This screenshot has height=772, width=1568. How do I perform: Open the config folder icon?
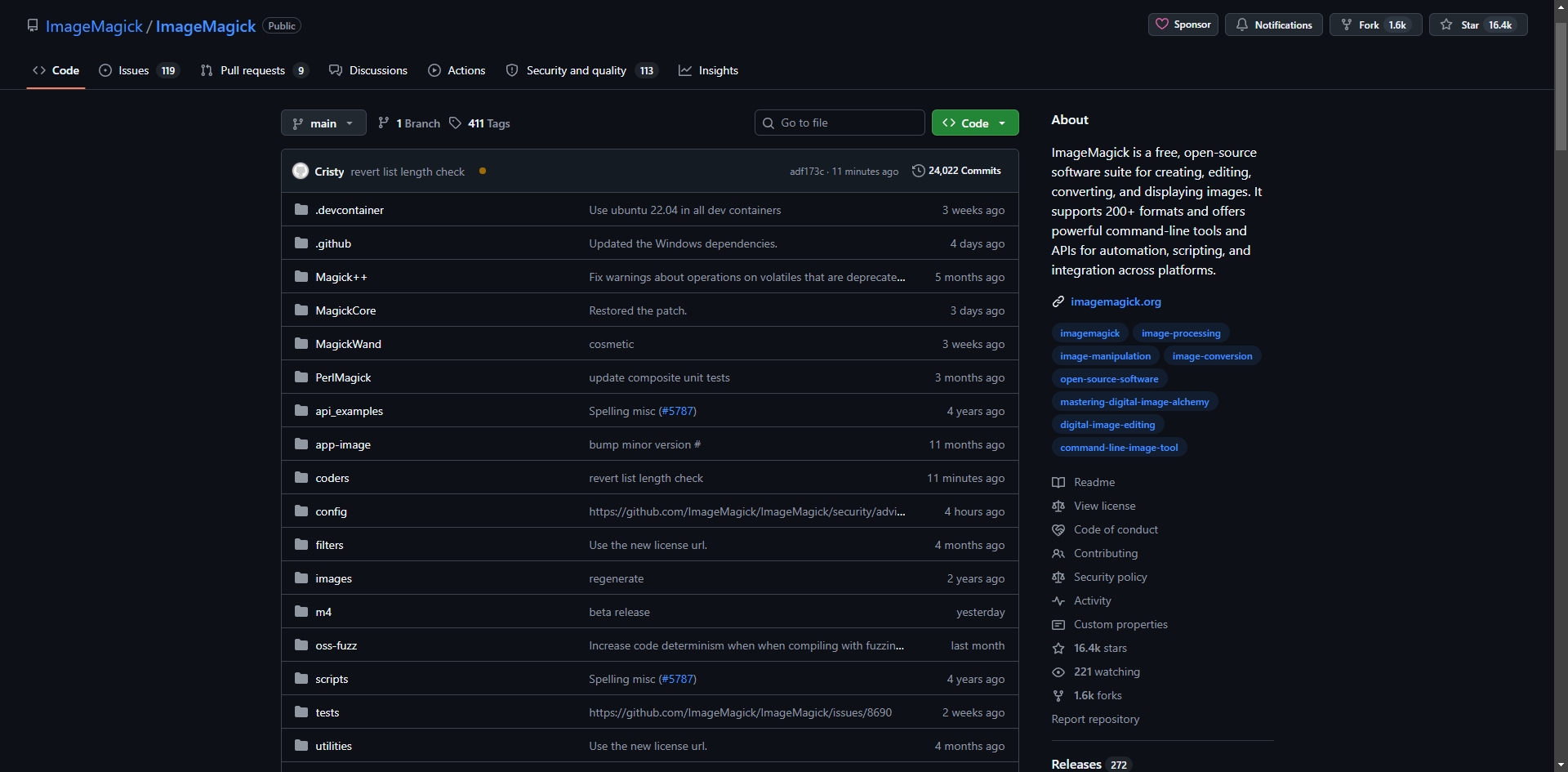coord(301,511)
